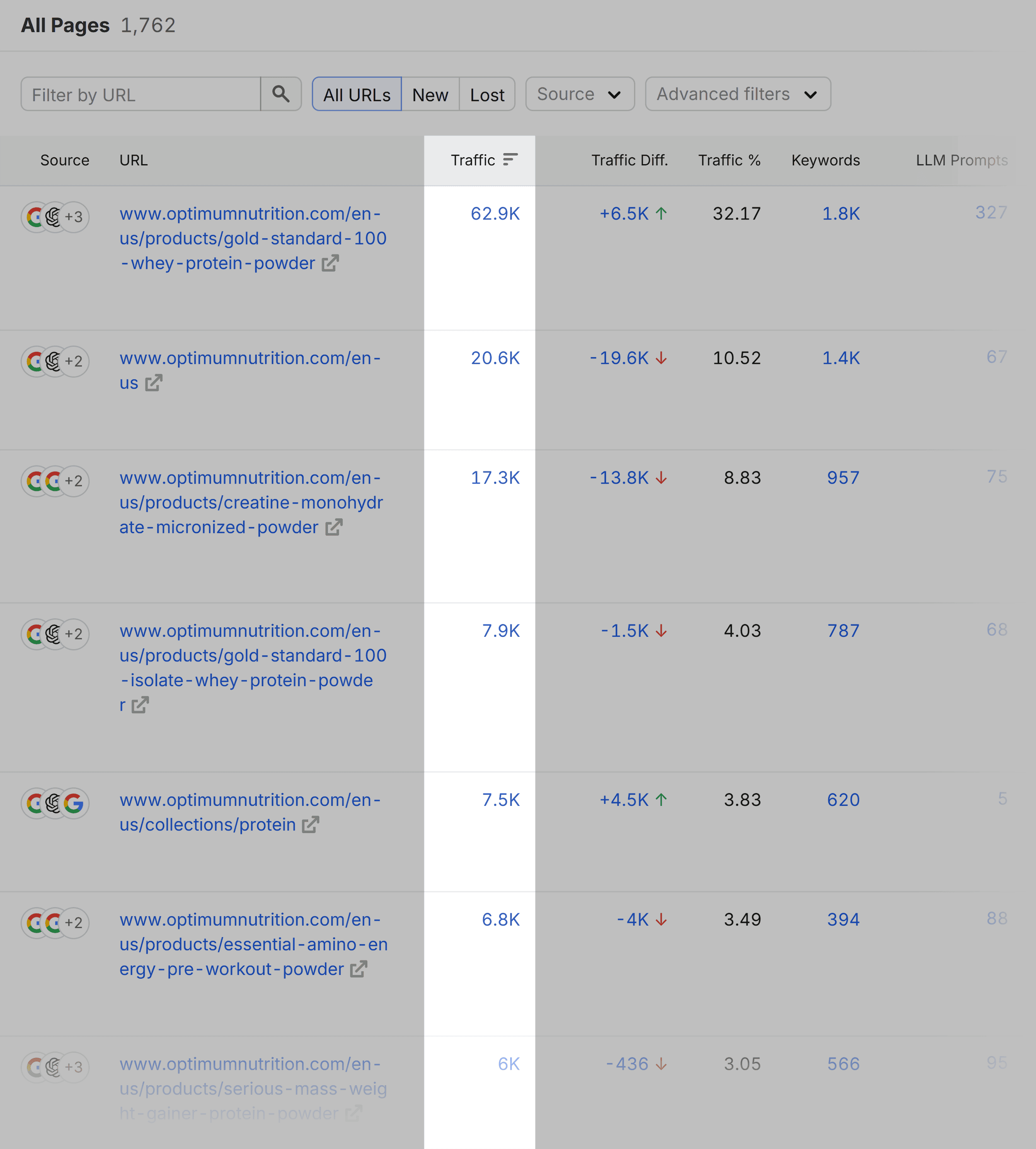Click the +2 source badge in the 20.6K row
Image resolution: width=1036 pixels, height=1149 pixels.
[x=74, y=361]
